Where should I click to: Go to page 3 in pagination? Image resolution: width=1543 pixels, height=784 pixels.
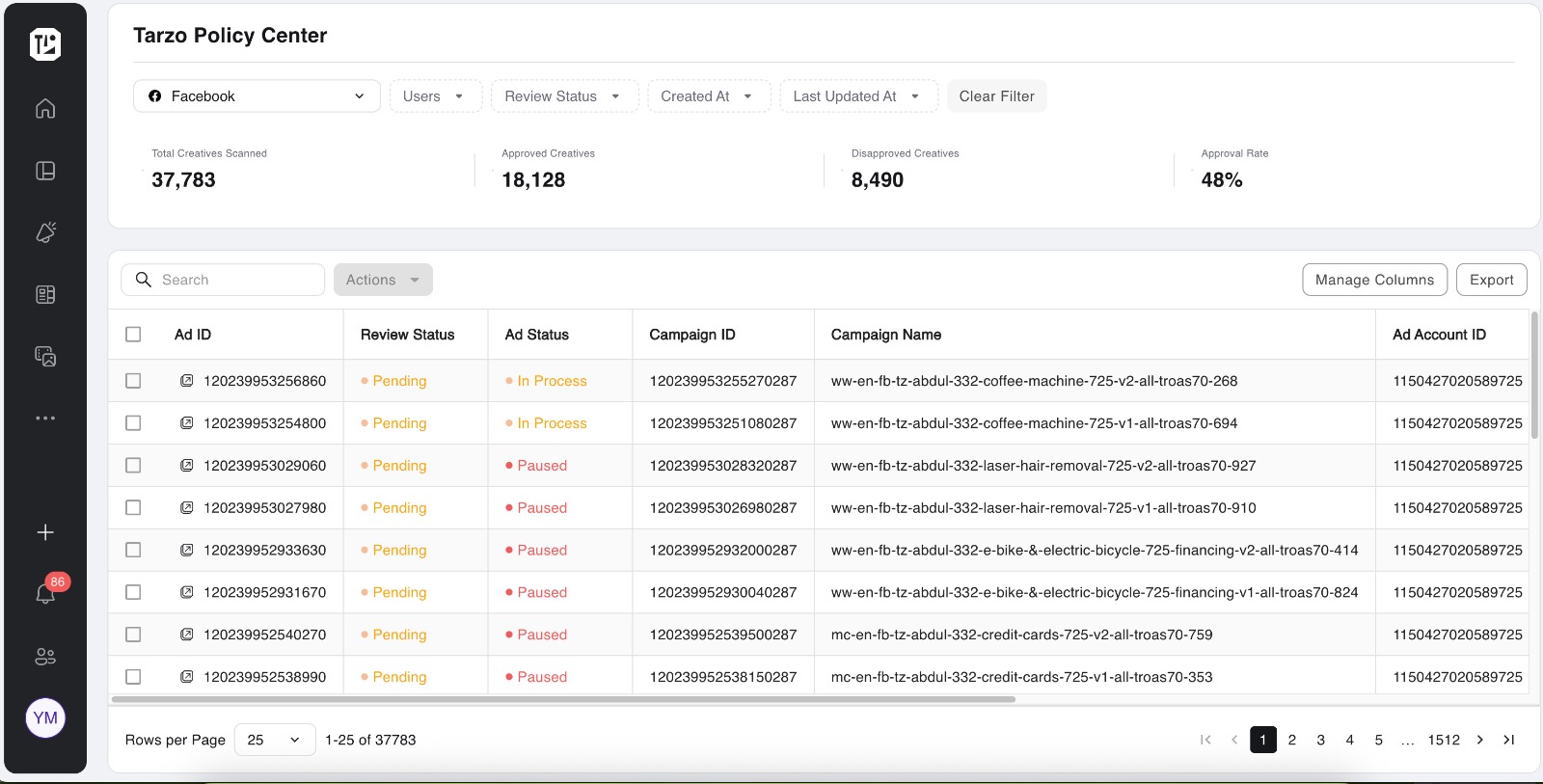tap(1320, 740)
